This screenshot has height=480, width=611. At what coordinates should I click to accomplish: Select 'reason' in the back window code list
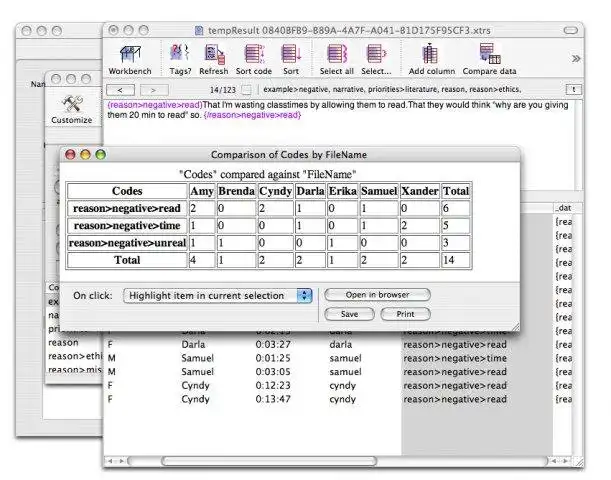63,342
